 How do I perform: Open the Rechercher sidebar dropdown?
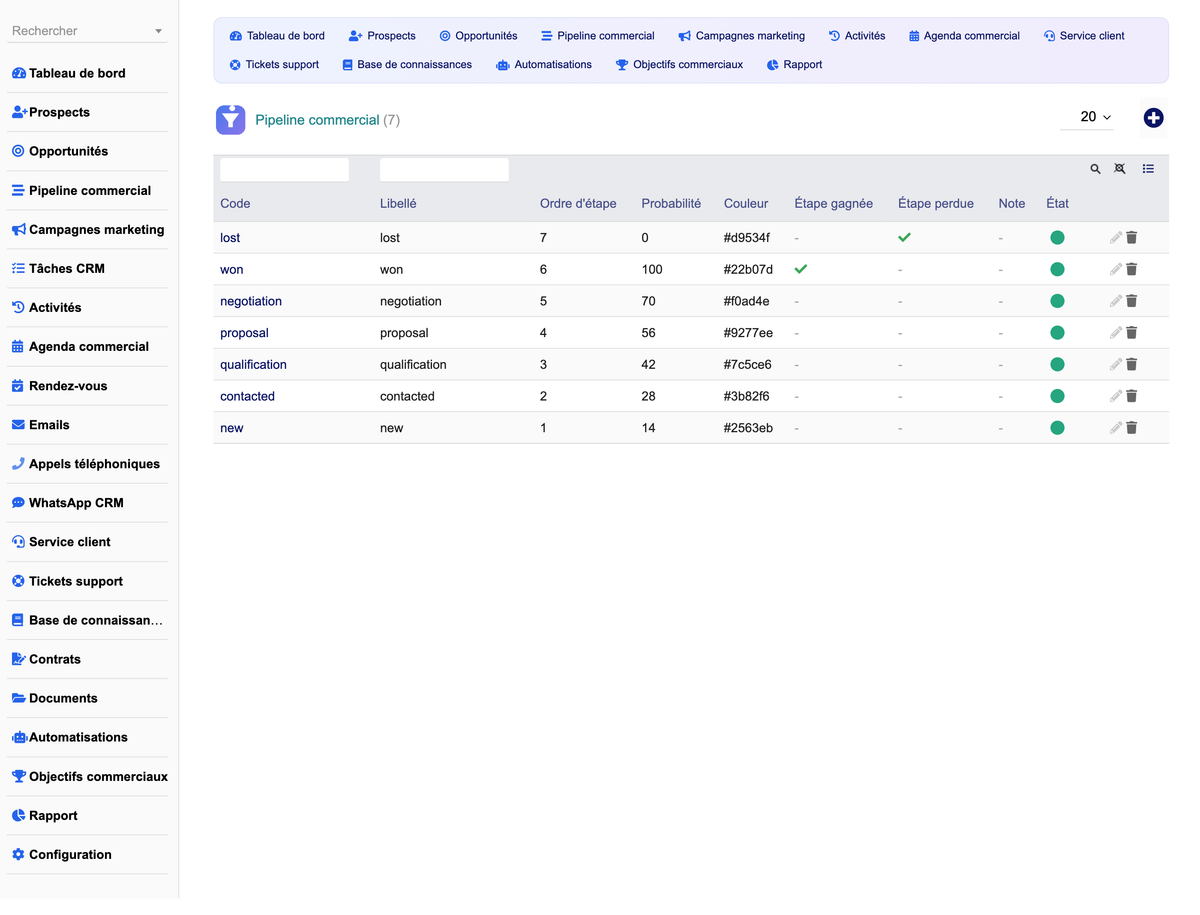87,31
